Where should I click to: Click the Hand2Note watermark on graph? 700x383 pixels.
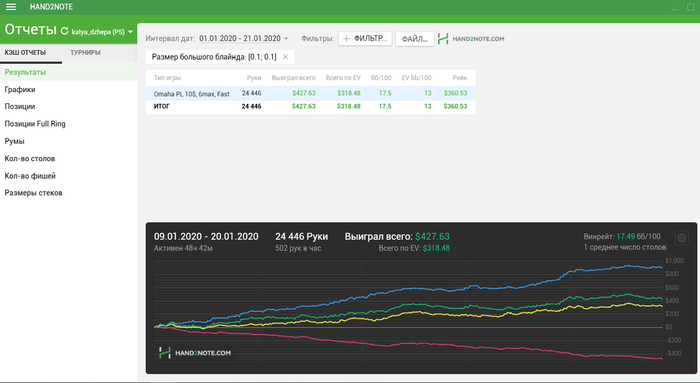[x=195, y=353]
